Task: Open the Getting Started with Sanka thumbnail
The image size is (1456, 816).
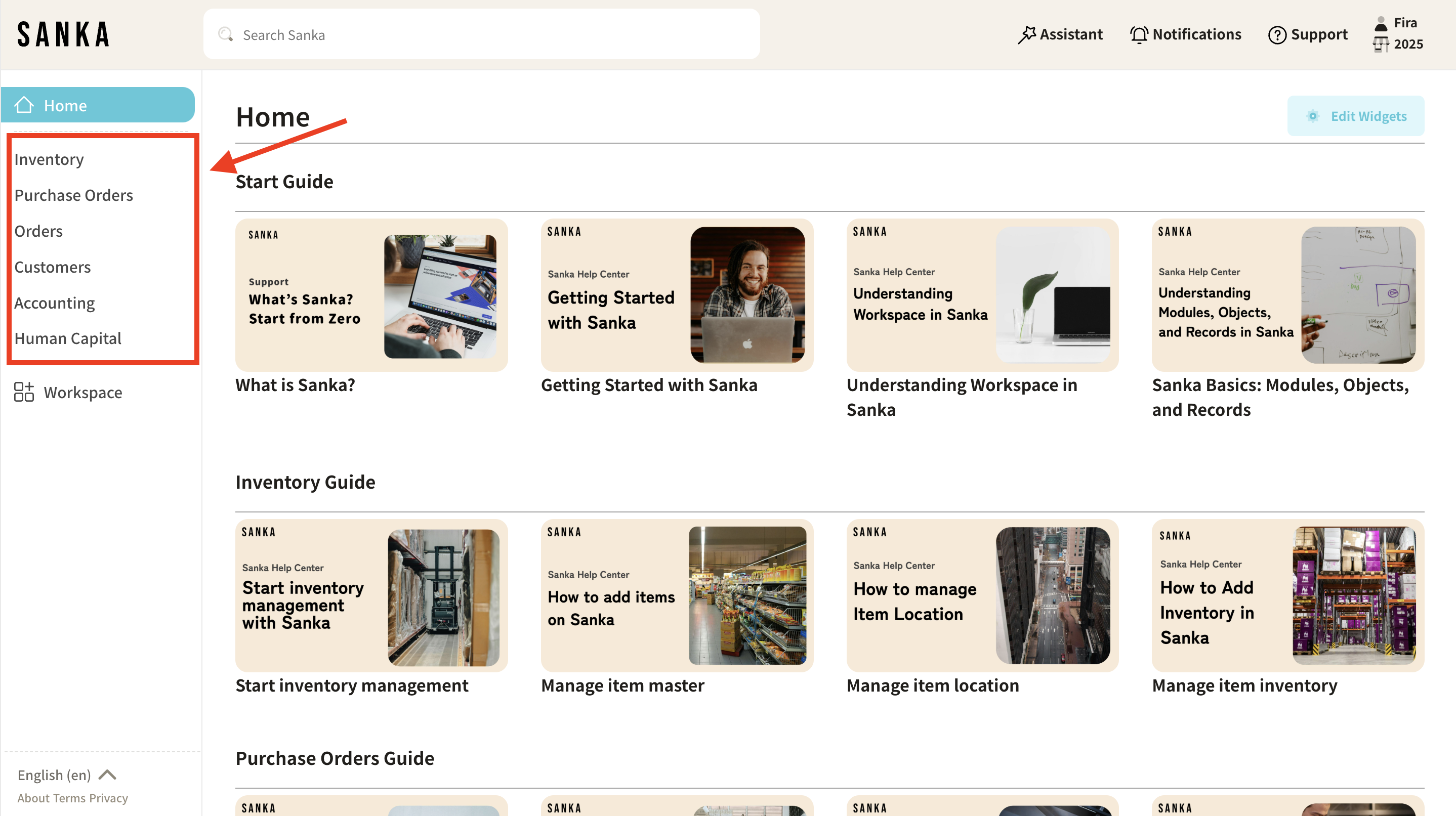Action: point(677,295)
